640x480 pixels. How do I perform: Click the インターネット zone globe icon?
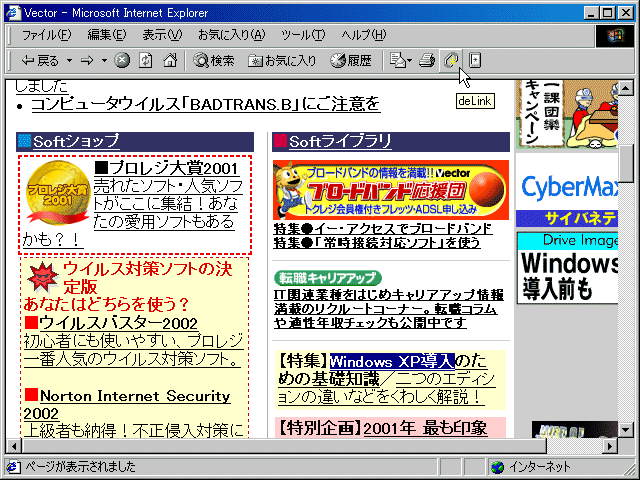tap(498, 467)
